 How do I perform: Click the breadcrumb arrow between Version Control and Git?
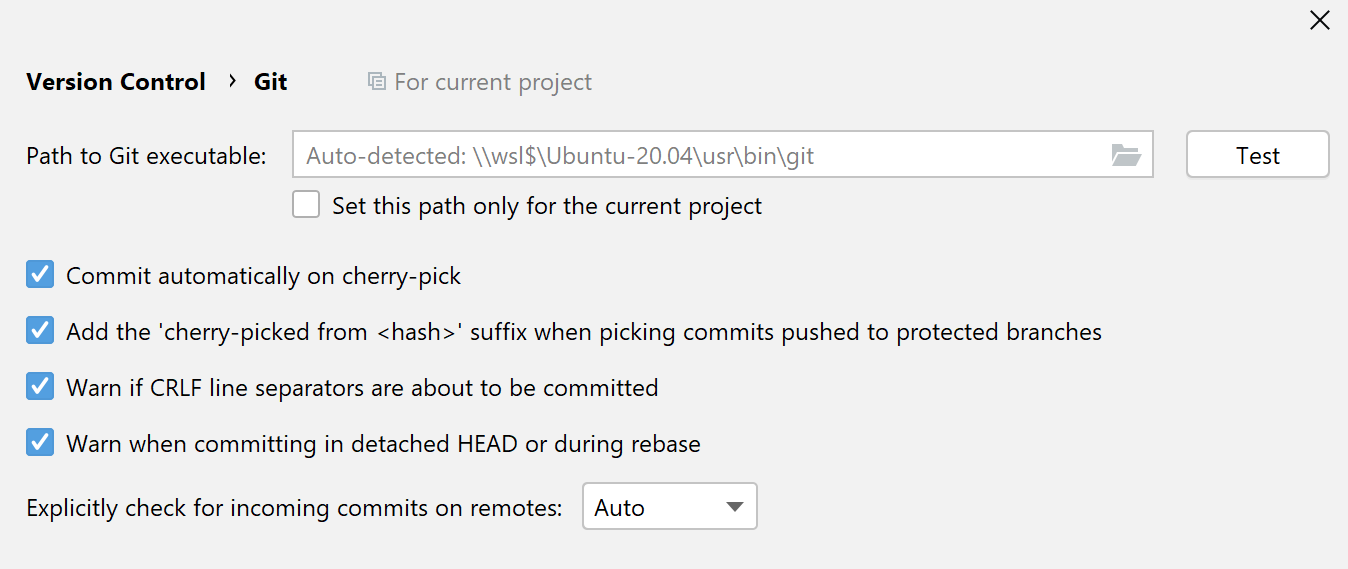(x=232, y=80)
